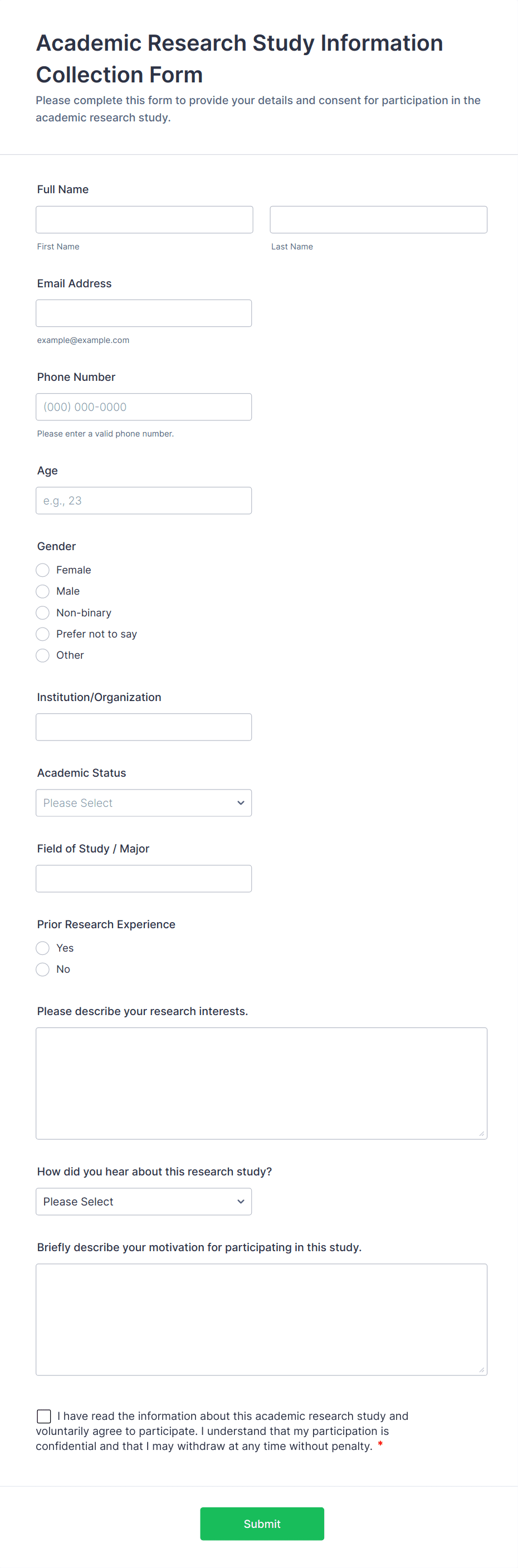Click the First Name input field
518x1568 pixels.
144,220
